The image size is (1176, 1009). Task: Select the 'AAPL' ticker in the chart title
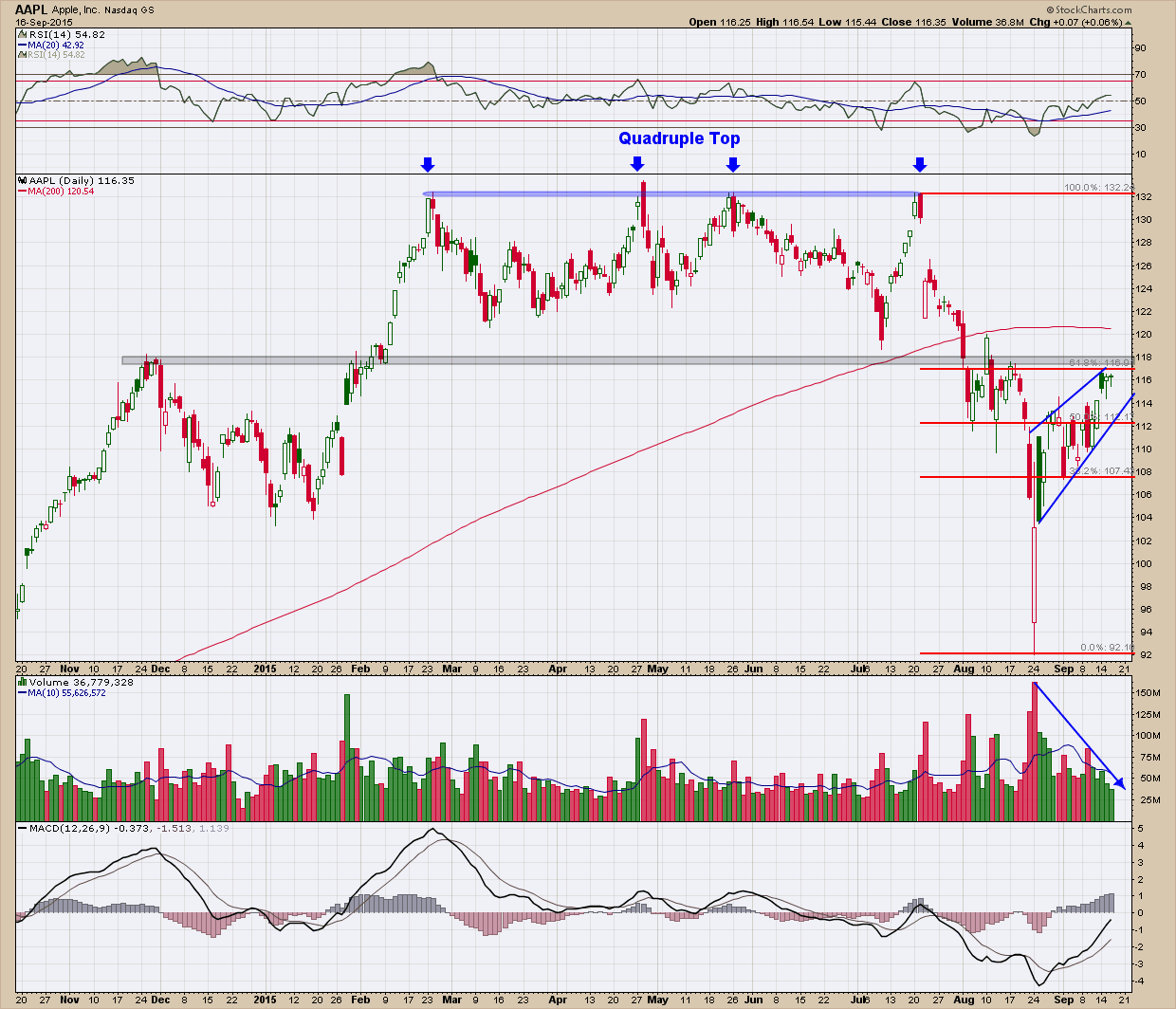click(x=29, y=9)
